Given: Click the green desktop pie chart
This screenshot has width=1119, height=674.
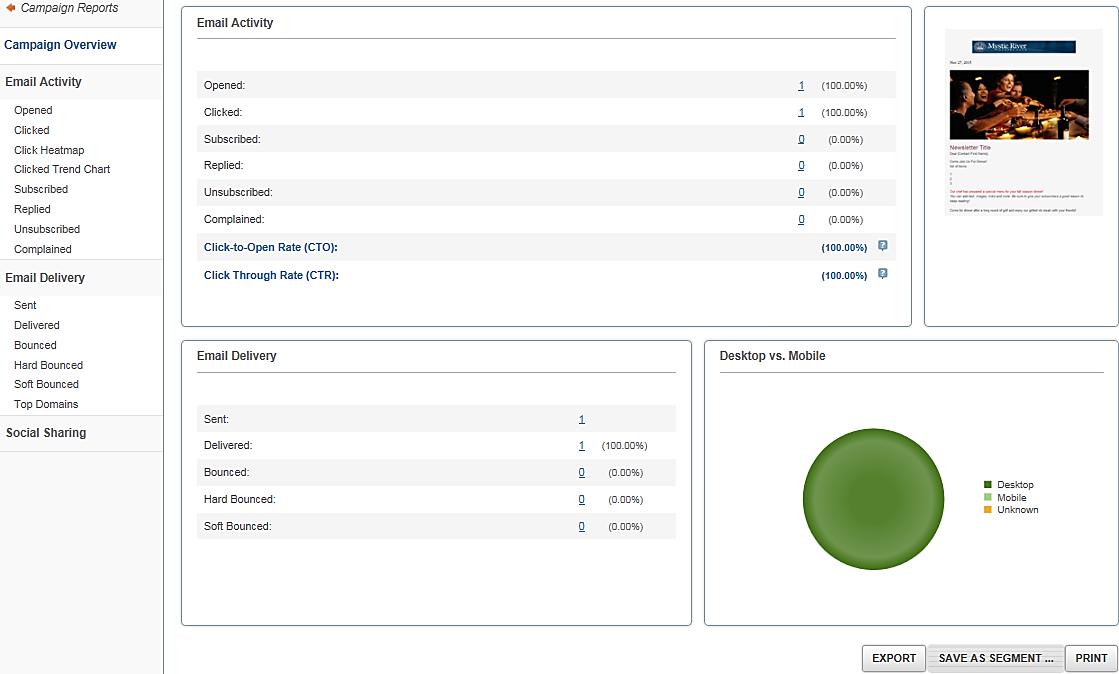Looking at the screenshot, I should pyautogui.click(x=873, y=498).
